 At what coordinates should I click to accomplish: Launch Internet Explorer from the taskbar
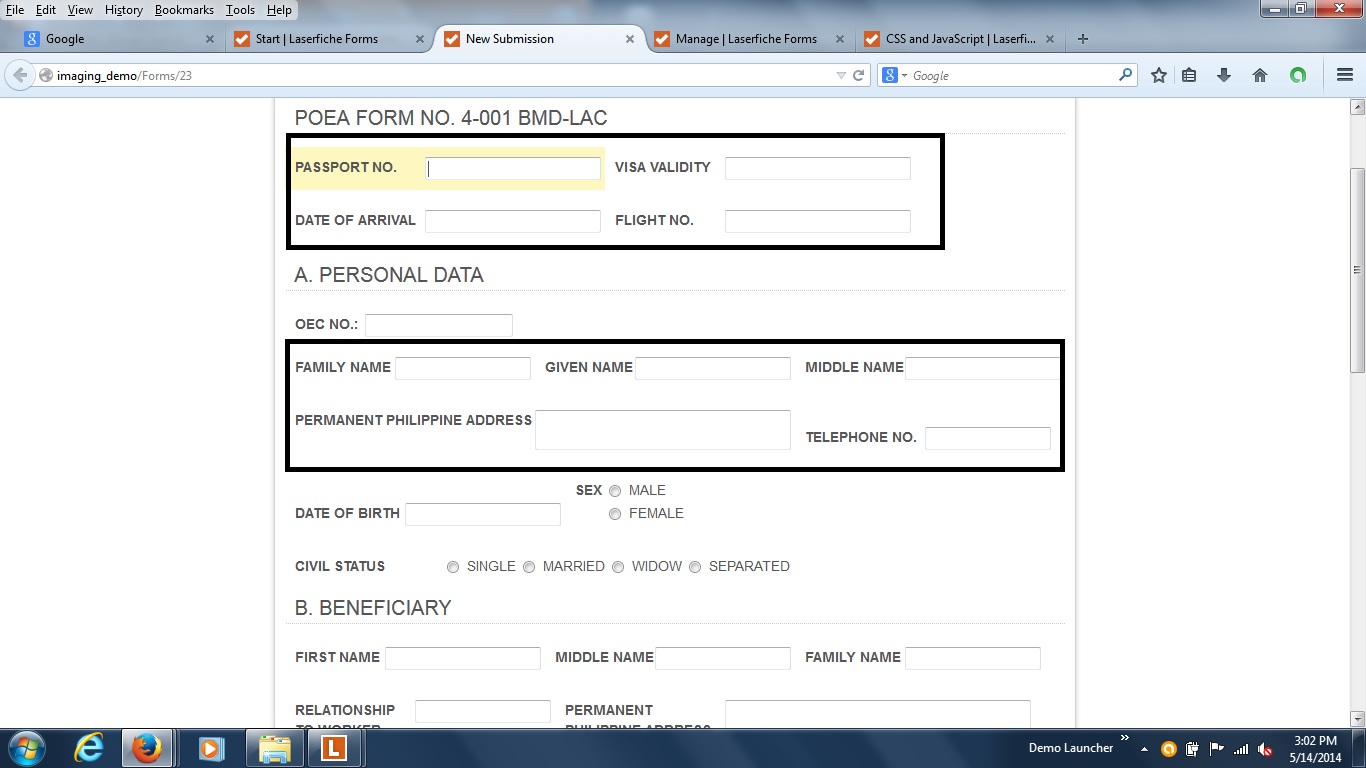[90, 748]
